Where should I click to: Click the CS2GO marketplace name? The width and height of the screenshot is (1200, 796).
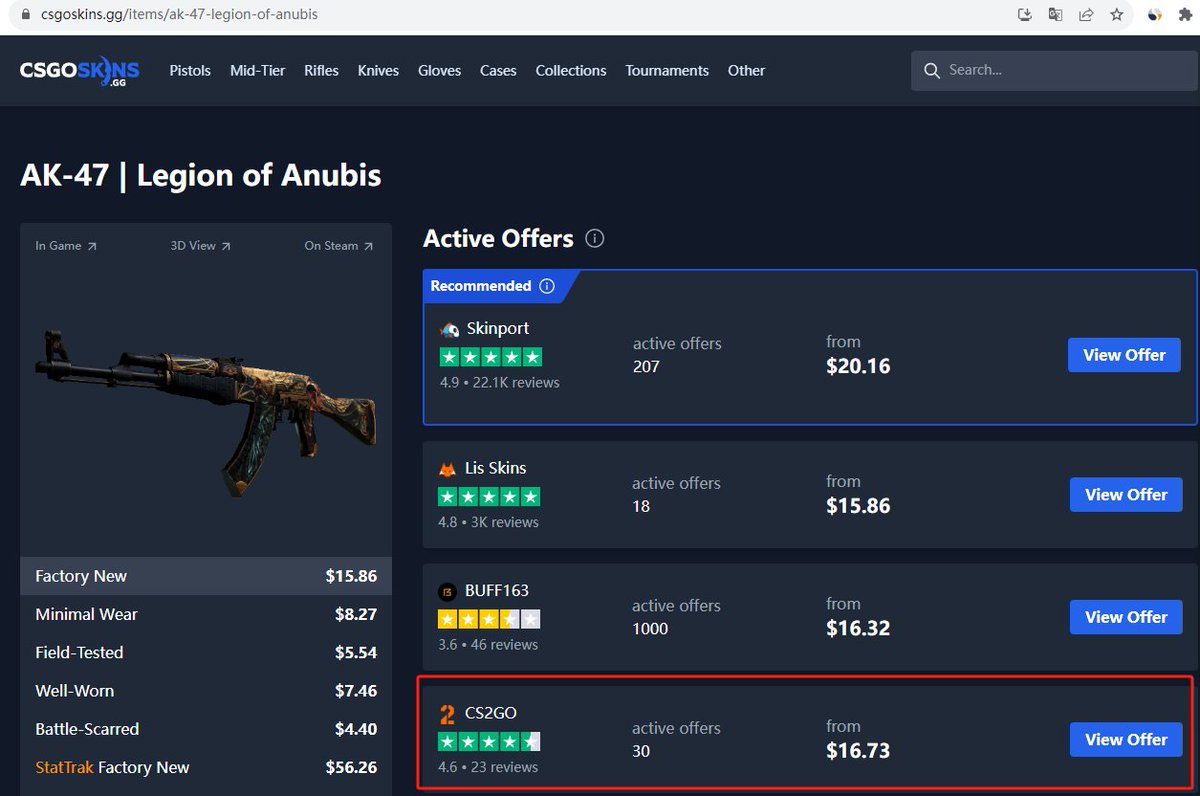coord(491,714)
